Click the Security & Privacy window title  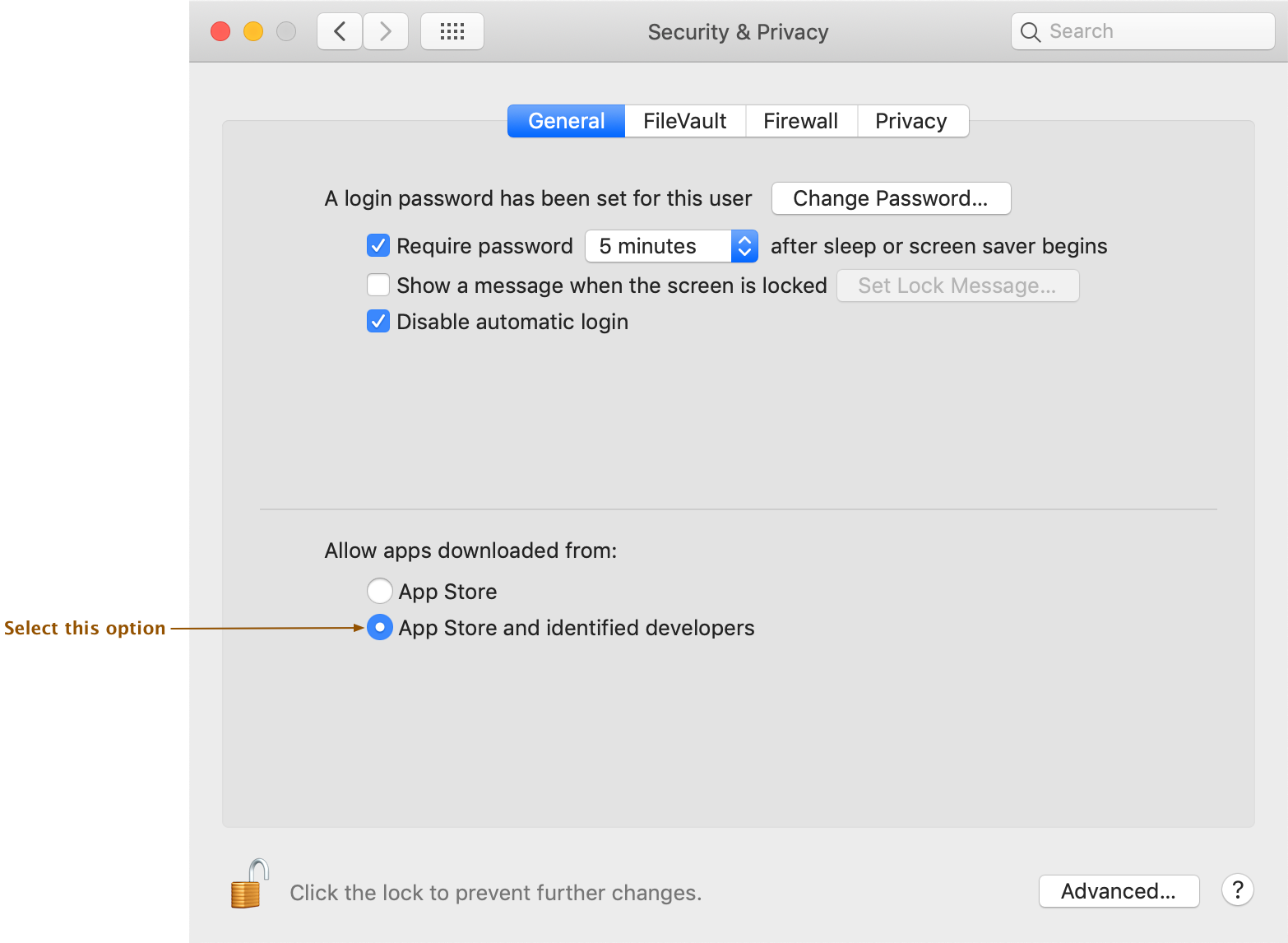[x=738, y=32]
